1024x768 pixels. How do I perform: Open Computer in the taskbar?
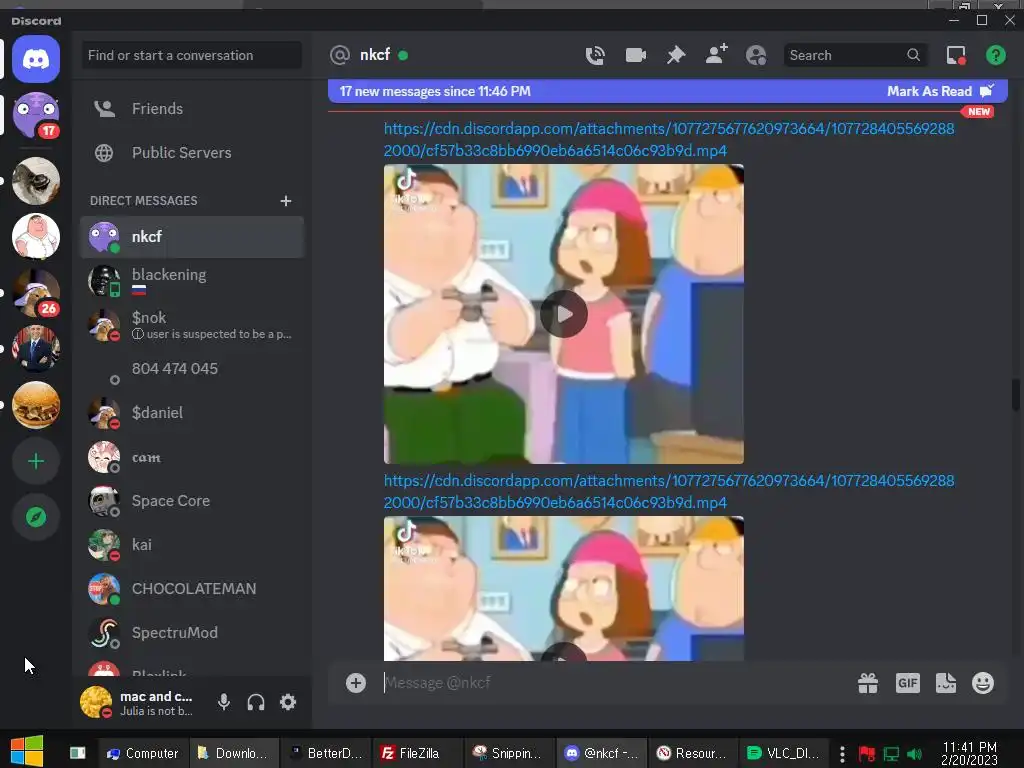click(142, 753)
